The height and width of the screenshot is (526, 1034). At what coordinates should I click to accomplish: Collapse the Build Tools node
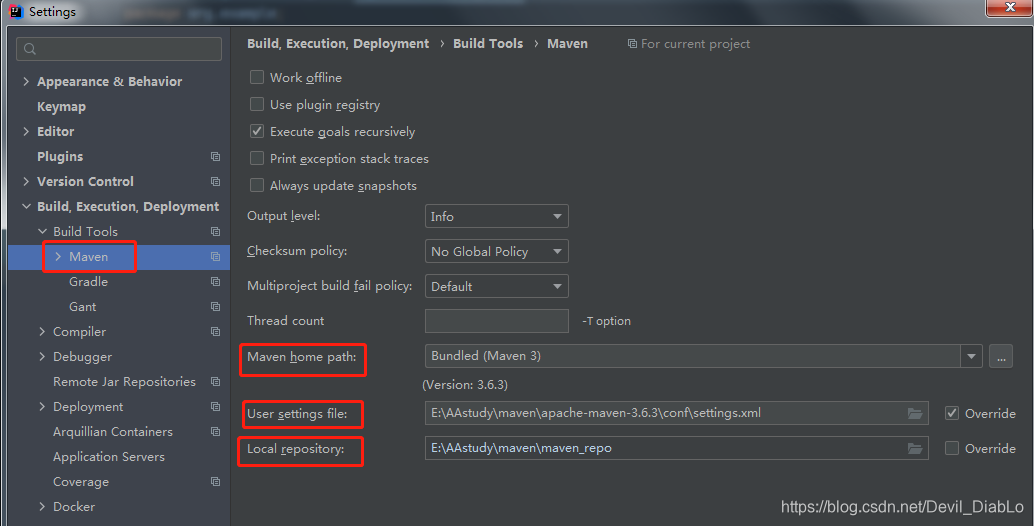click(x=42, y=231)
